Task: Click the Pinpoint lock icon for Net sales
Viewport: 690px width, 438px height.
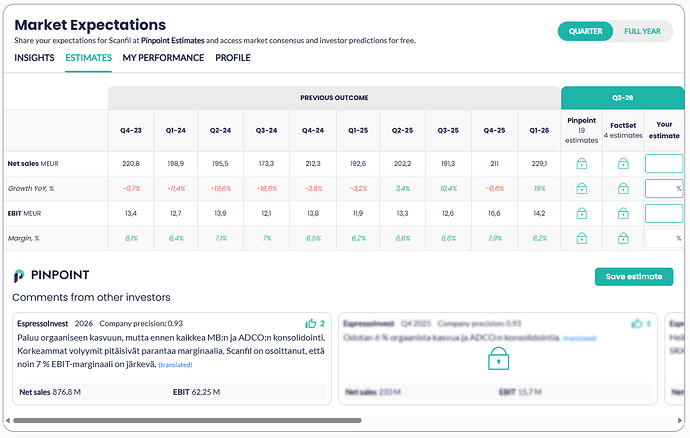Action: 581,164
